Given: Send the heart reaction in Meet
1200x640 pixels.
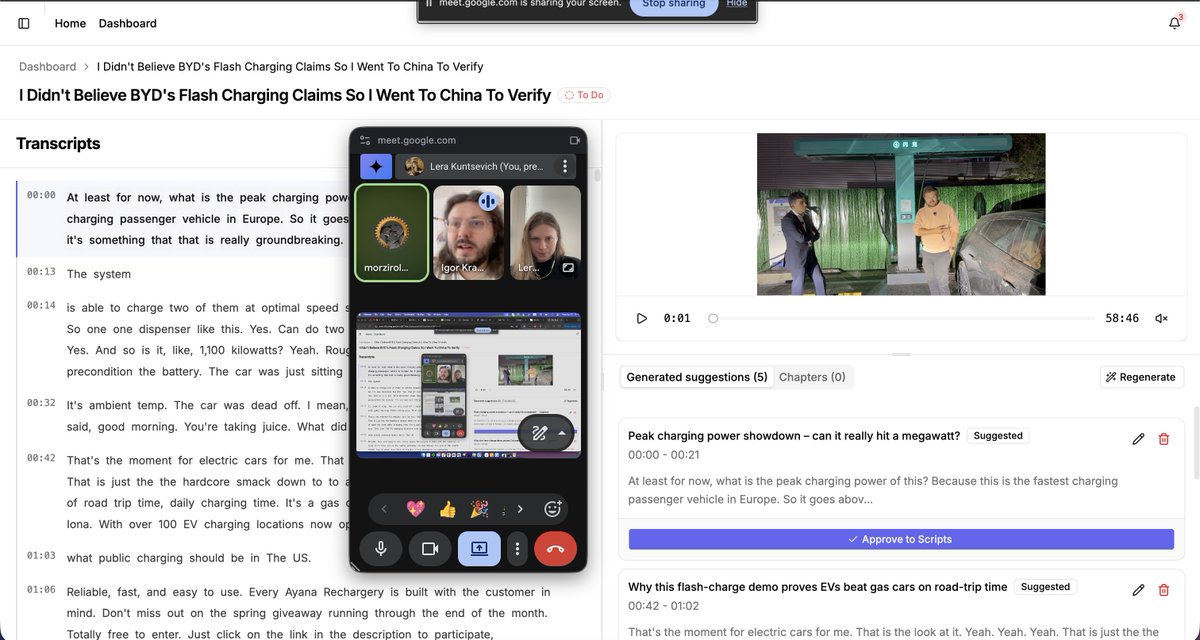Looking at the screenshot, I should click(416, 509).
